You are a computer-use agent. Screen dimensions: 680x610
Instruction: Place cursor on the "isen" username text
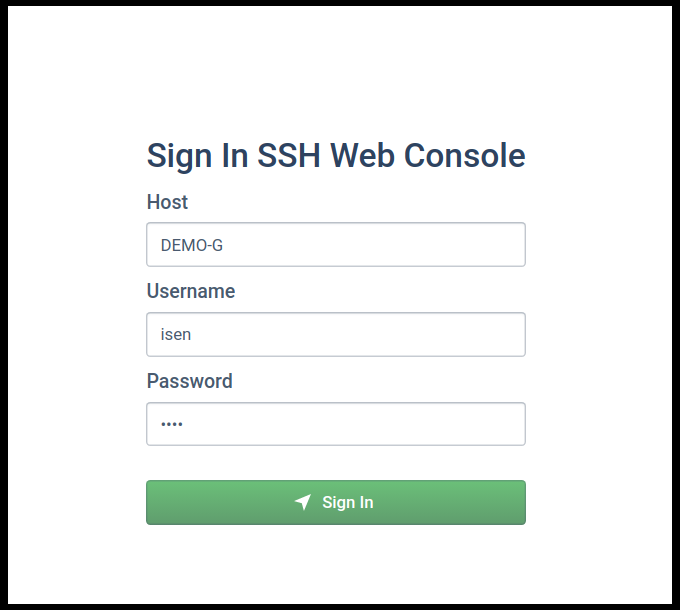(176, 335)
